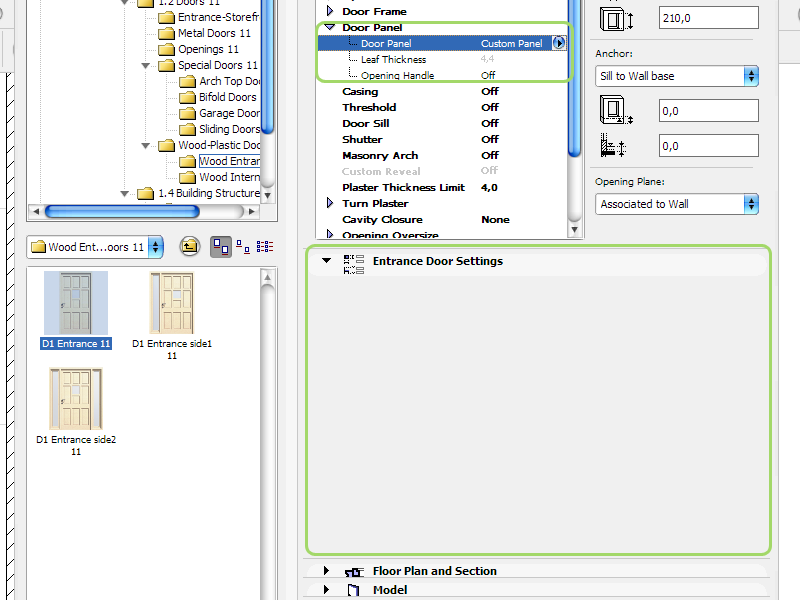Click the door height field 210,0

click(x=709, y=18)
